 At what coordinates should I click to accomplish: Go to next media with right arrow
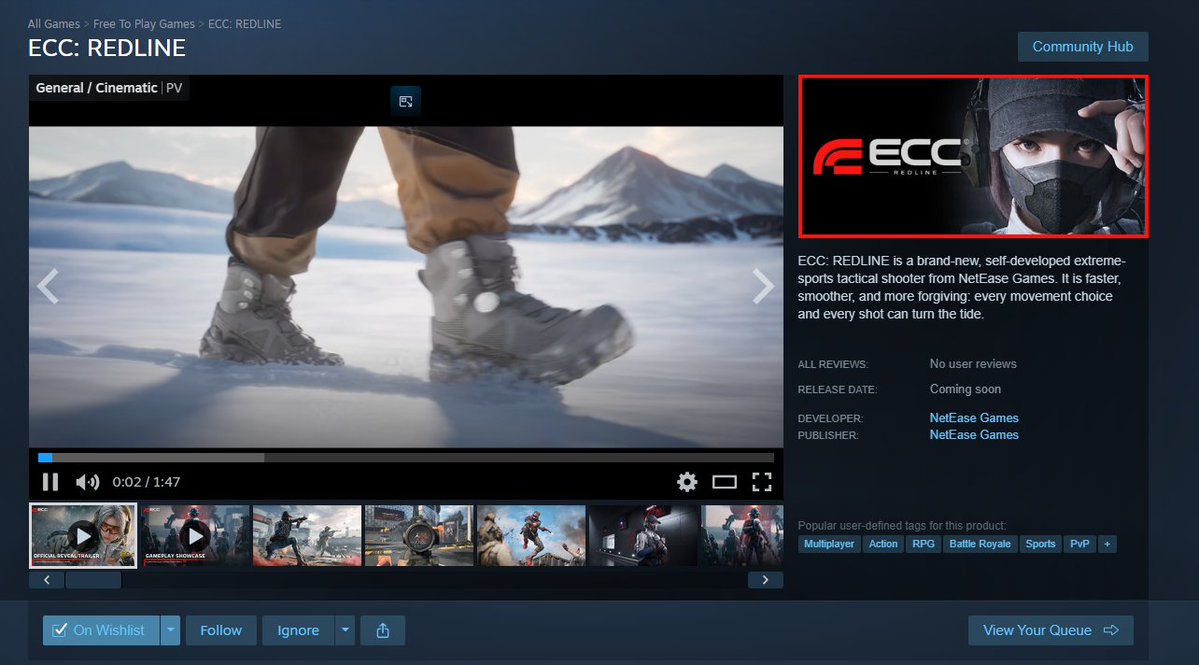[x=762, y=287]
